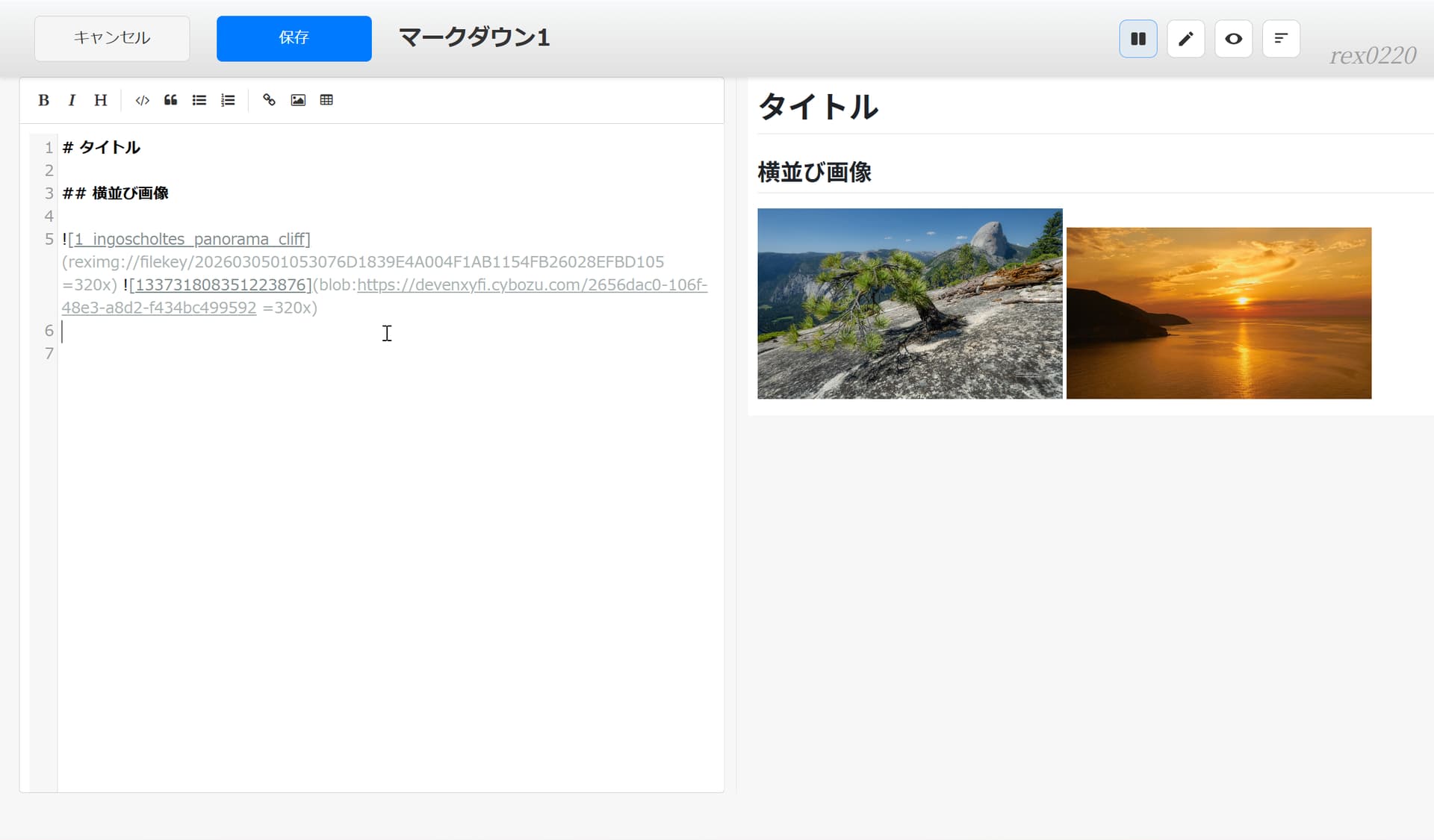Viewport: 1434px width, 840px height.
Task: Insert a table via toolbar icon
Action: [x=326, y=100]
